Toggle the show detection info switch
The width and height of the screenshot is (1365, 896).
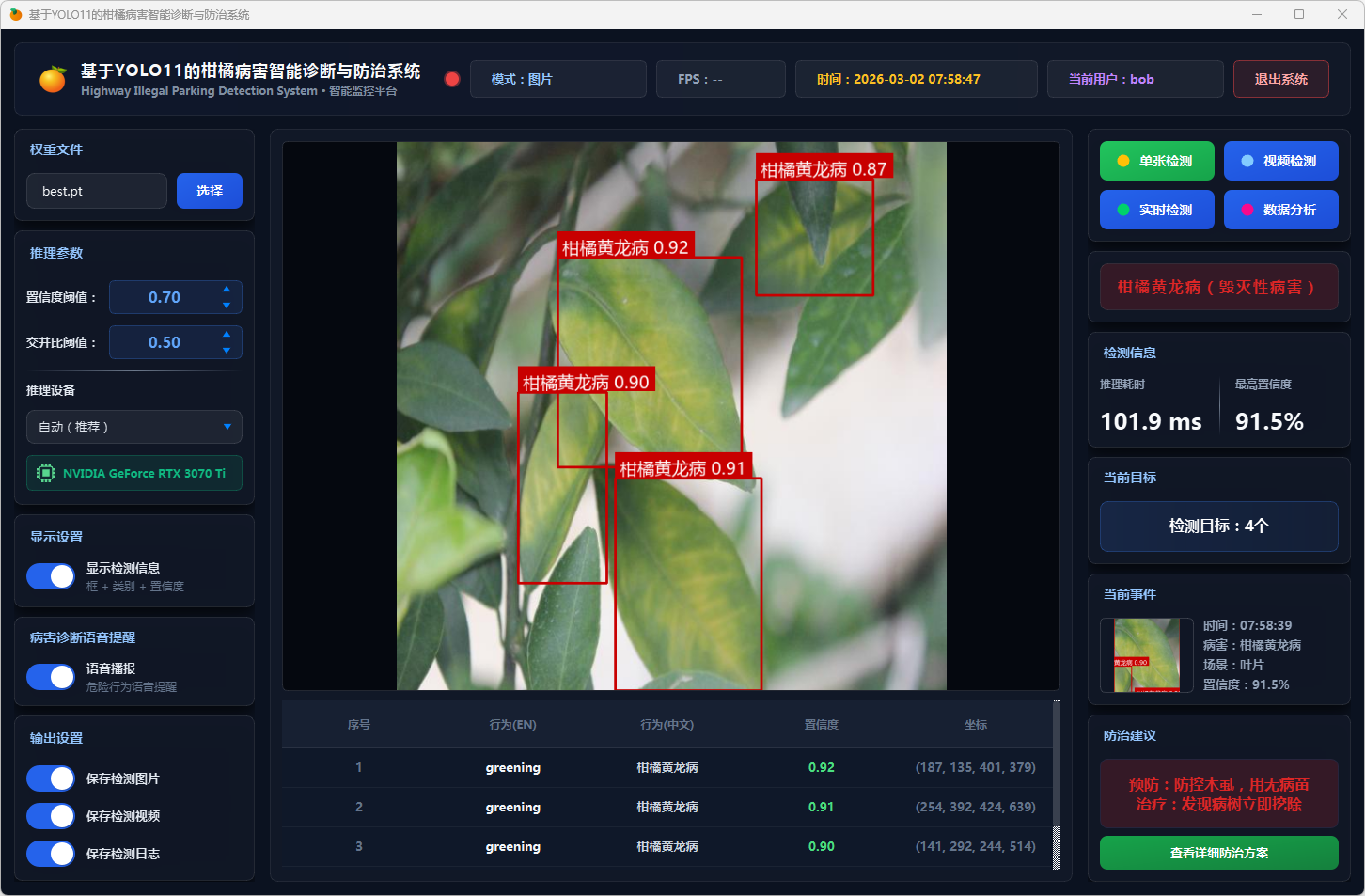tap(51, 576)
